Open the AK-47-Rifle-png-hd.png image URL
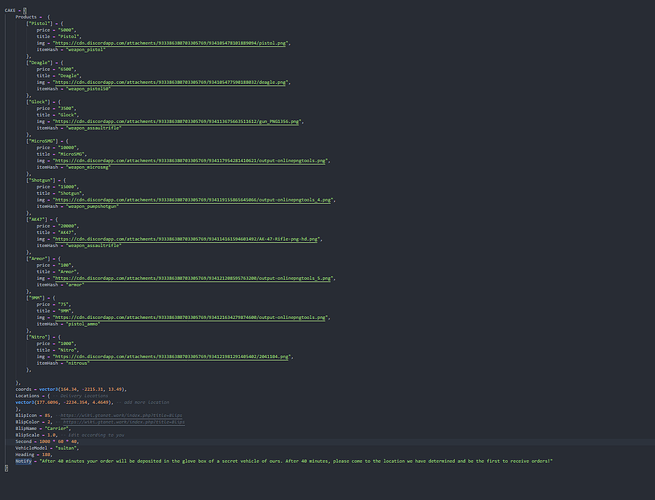The width and height of the screenshot is (655, 500). click(186, 239)
